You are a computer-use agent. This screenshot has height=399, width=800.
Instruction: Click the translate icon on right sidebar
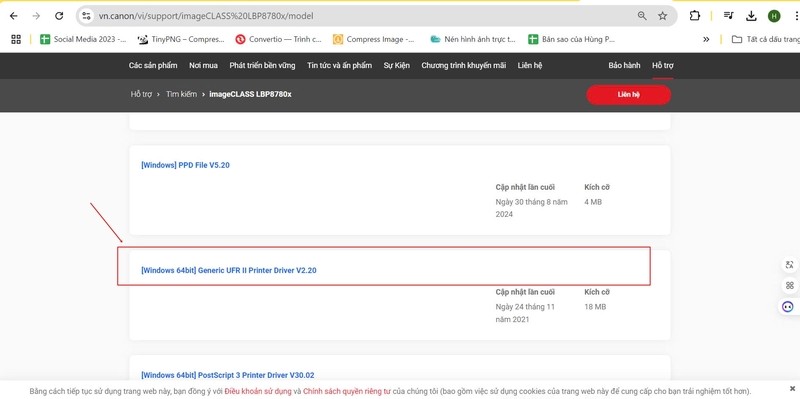[790, 264]
